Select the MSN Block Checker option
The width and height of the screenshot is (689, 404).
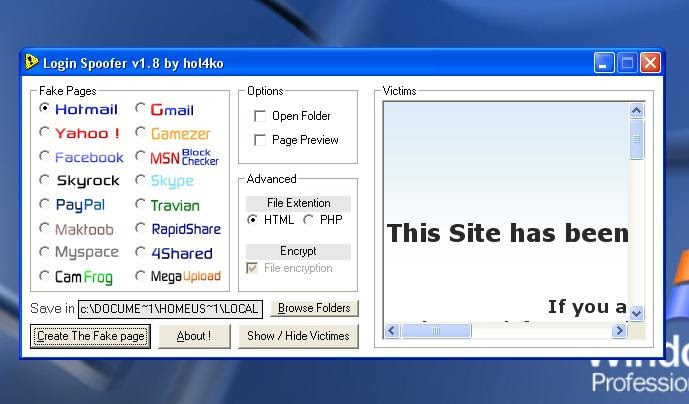pos(140,156)
